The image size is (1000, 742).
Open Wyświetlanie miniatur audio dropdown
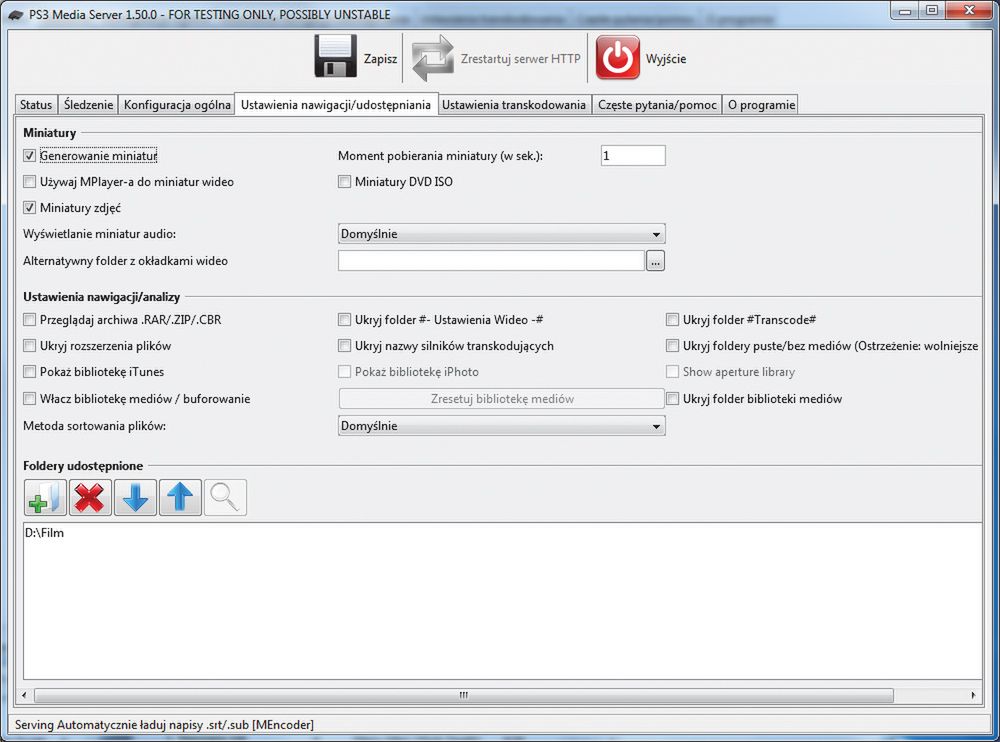(x=501, y=234)
